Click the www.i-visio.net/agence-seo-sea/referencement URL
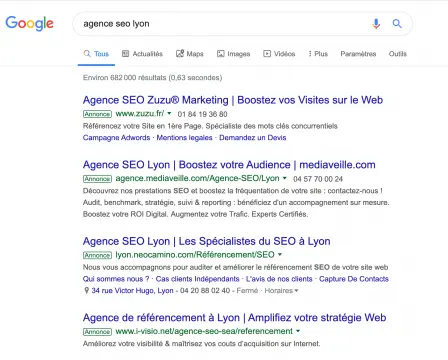 [x=204, y=331]
